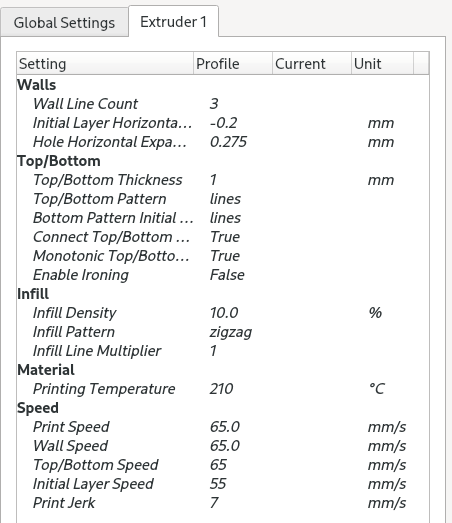Select the Initial Layer Speed row
Image resolution: width=452 pixels, height=523 pixels.
point(223,484)
